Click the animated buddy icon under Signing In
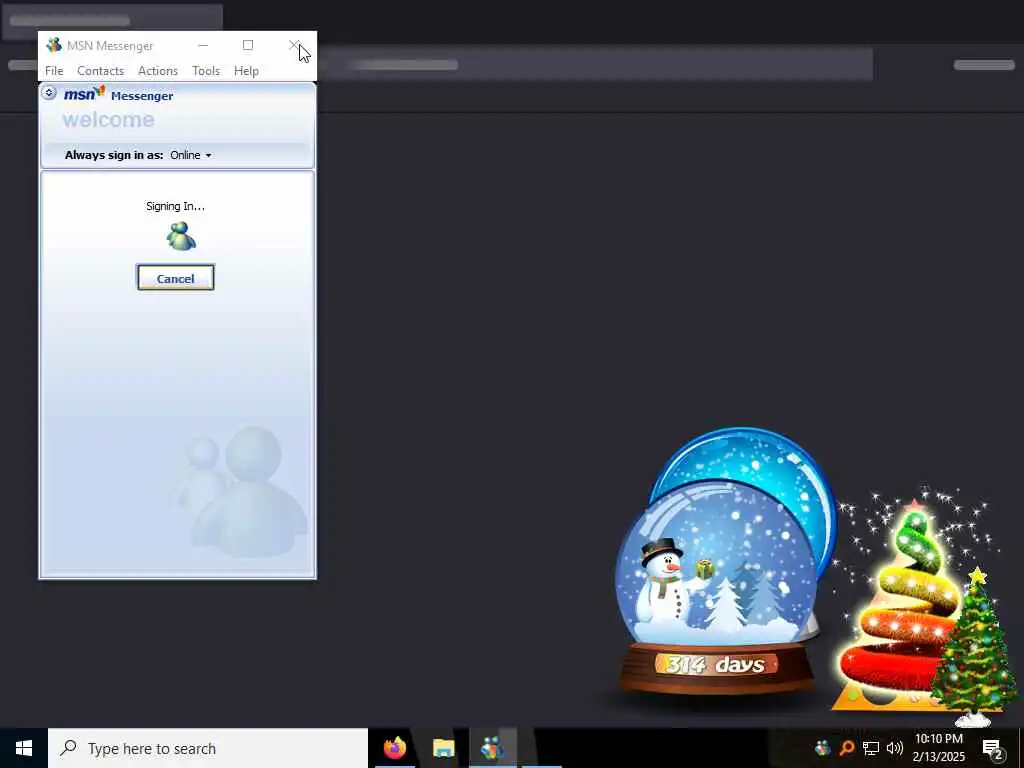Image resolution: width=1024 pixels, height=768 pixels. click(x=181, y=236)
